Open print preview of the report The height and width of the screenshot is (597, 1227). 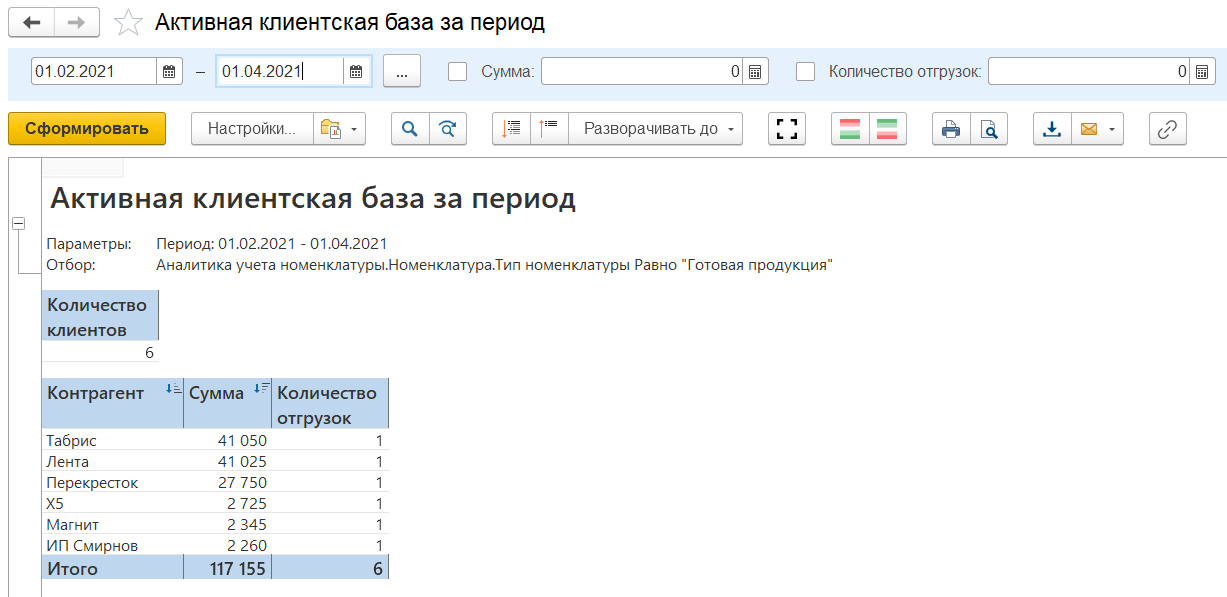click(988, 129)
